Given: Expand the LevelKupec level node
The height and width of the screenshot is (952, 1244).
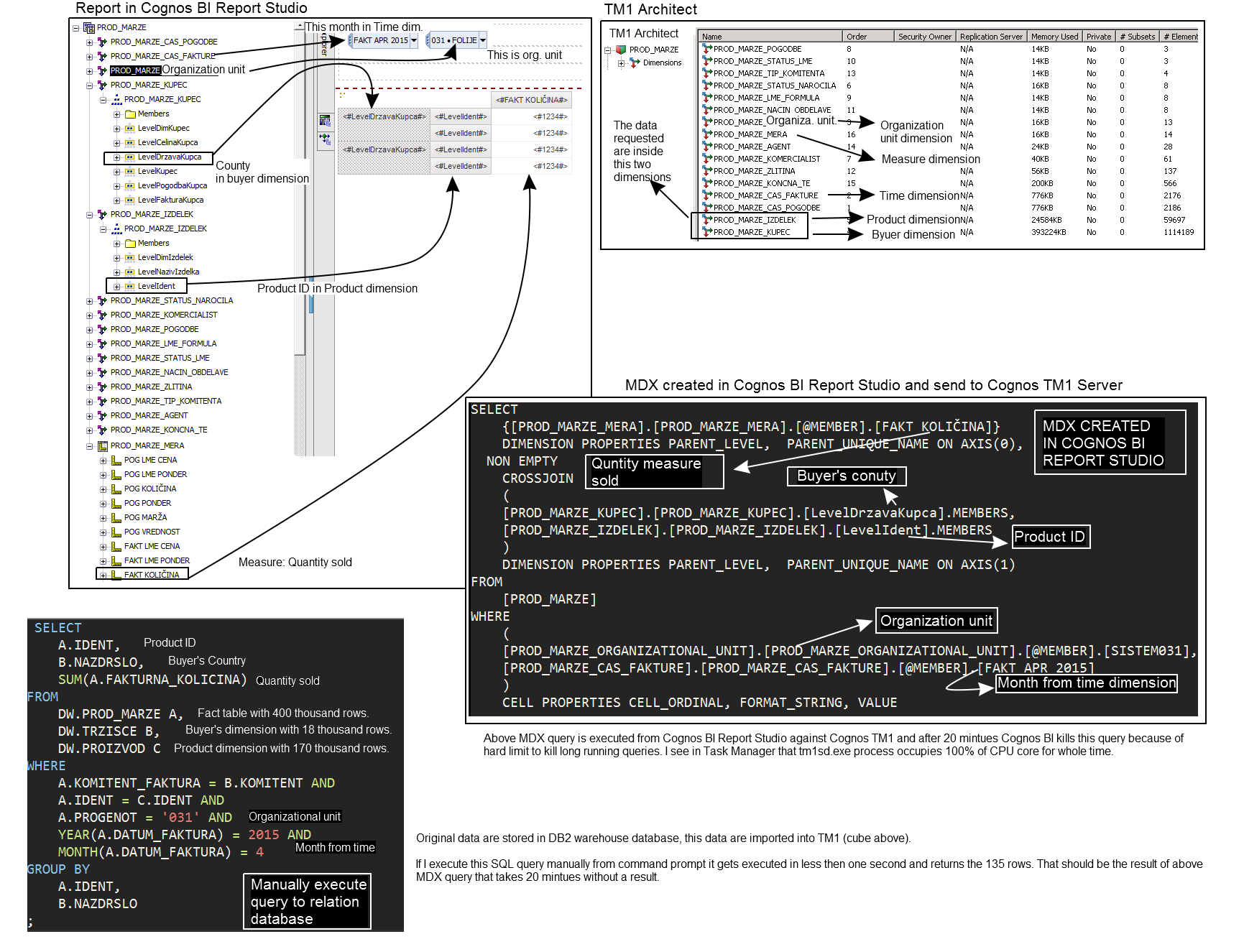Looking at the screenshot, I should (116, 172).
